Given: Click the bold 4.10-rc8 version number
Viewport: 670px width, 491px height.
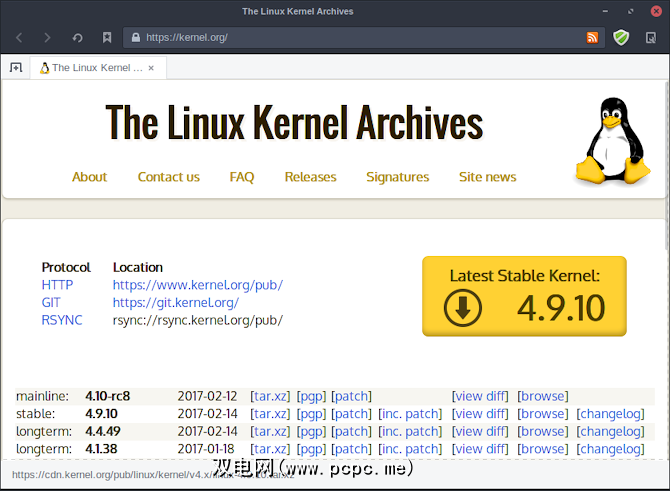Looking at the screenshot, I should (x=108, y=396).
